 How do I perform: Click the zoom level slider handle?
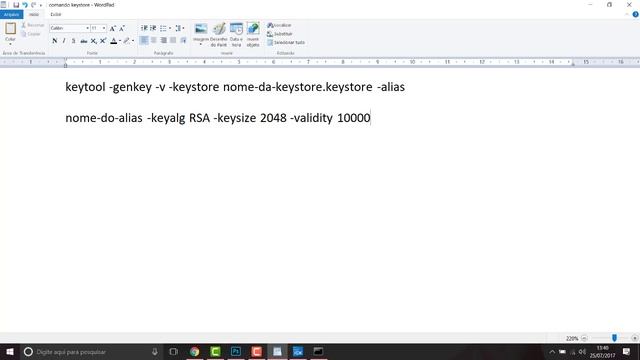click(x=614, y=338)
